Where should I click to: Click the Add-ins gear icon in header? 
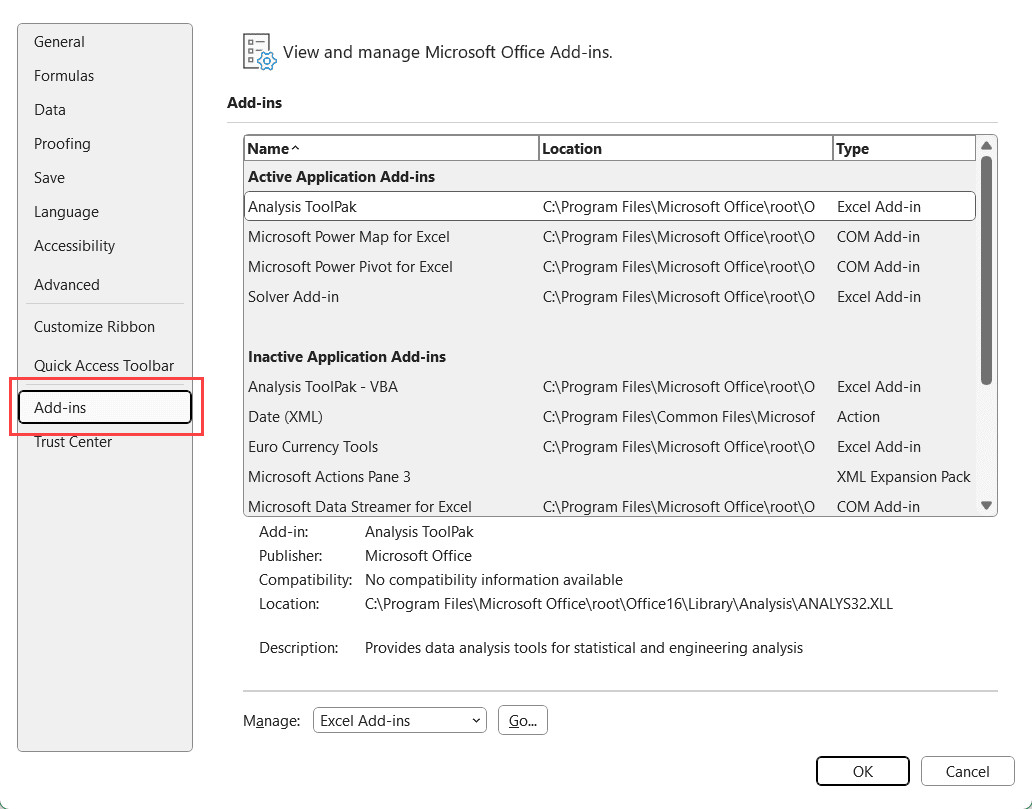tap(259, 52)
